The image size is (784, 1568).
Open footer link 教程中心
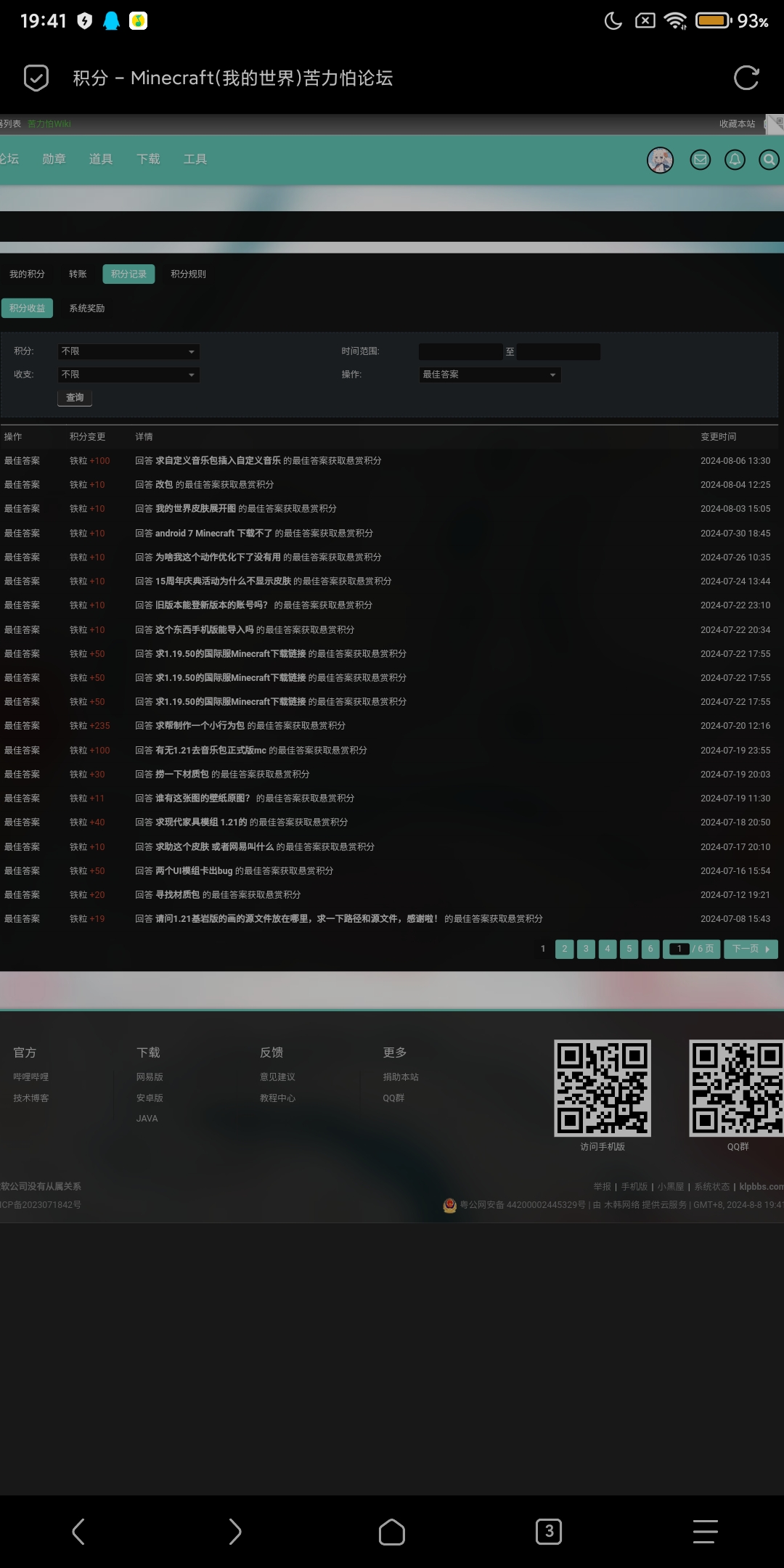click(x=277, y=1098)
